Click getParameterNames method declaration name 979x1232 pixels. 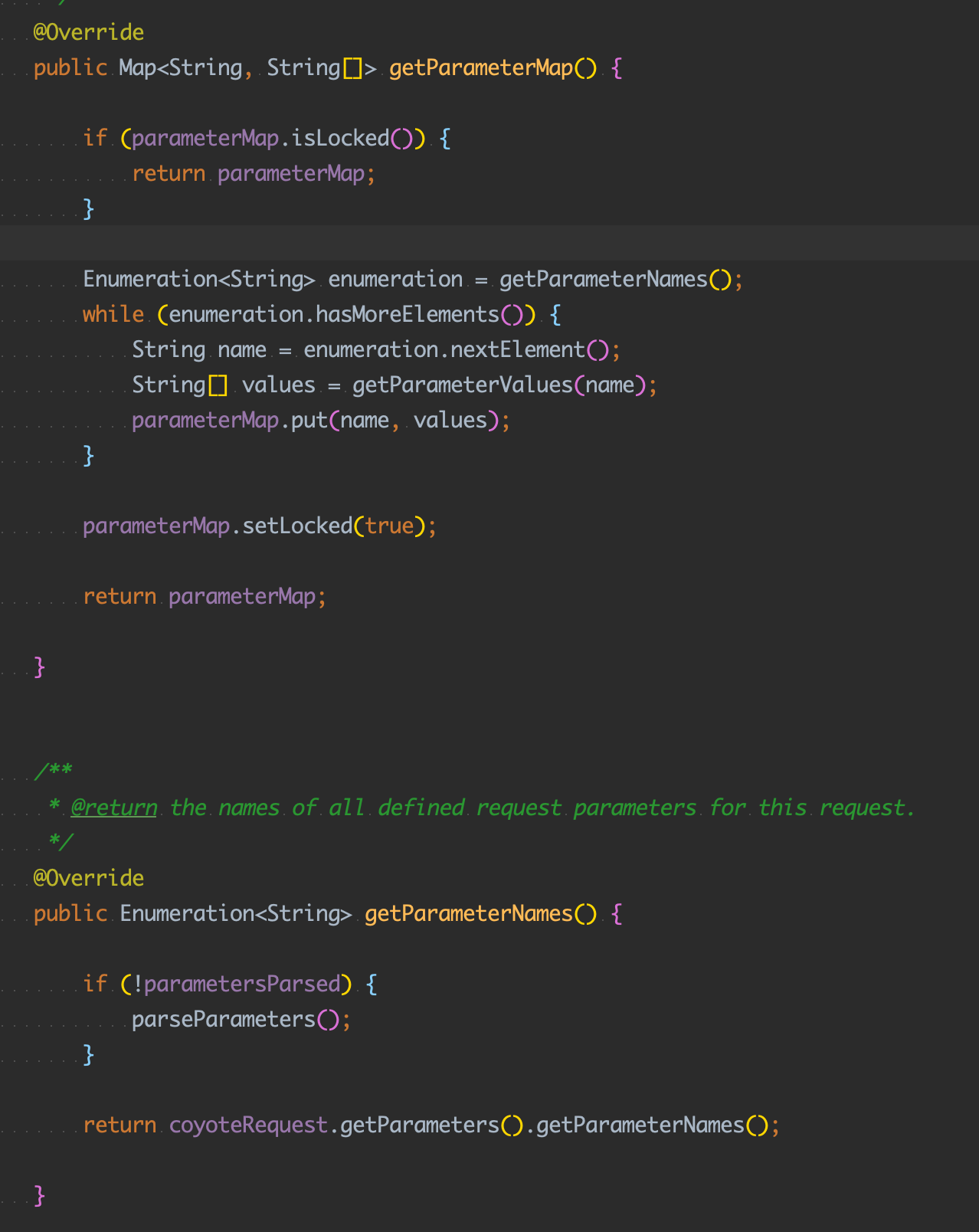point(469,913)
